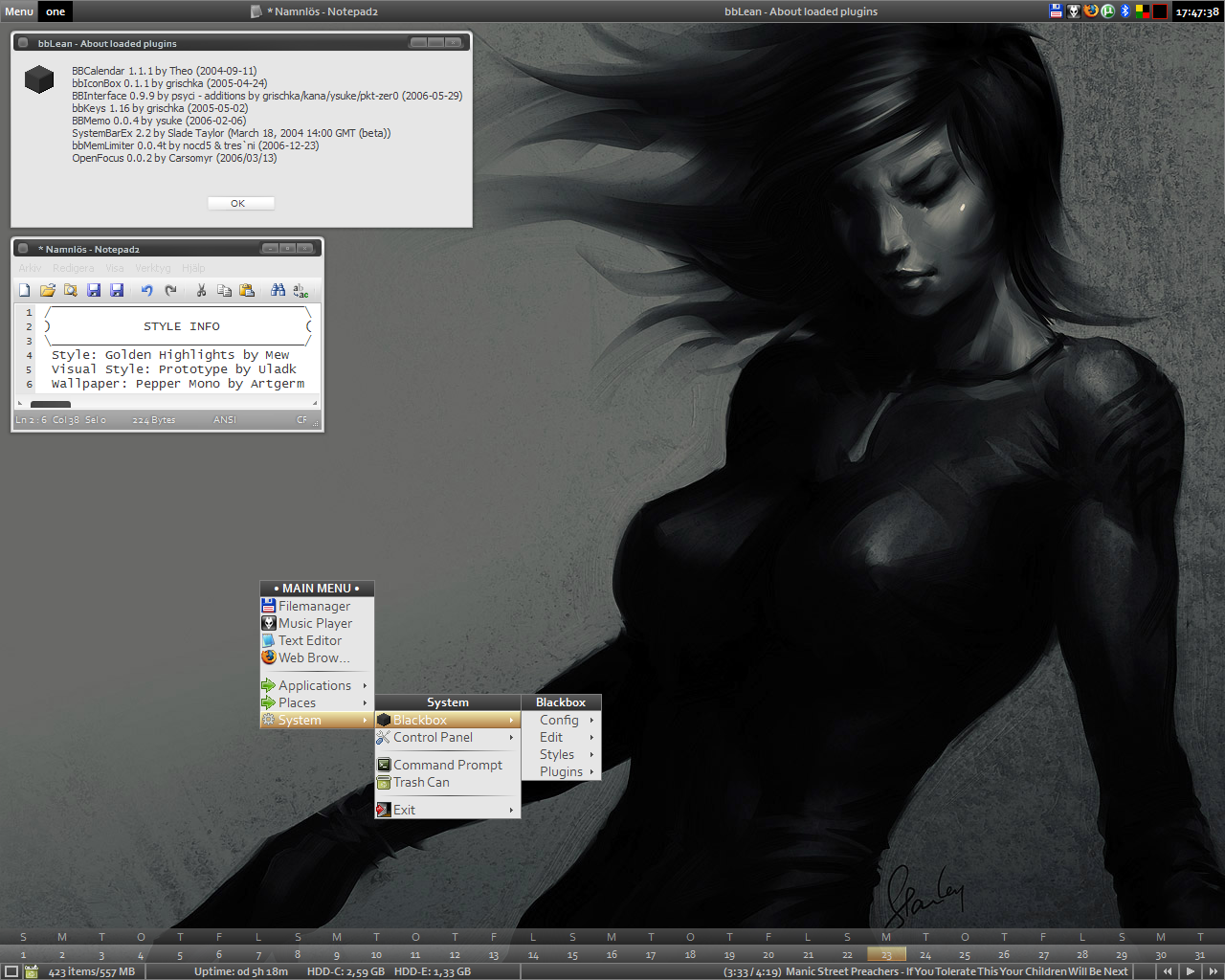The width and height of the screenshot is (1225, 980).
Task: Click the New document icon in Notepad2
Action: click(x=25, y=290)
